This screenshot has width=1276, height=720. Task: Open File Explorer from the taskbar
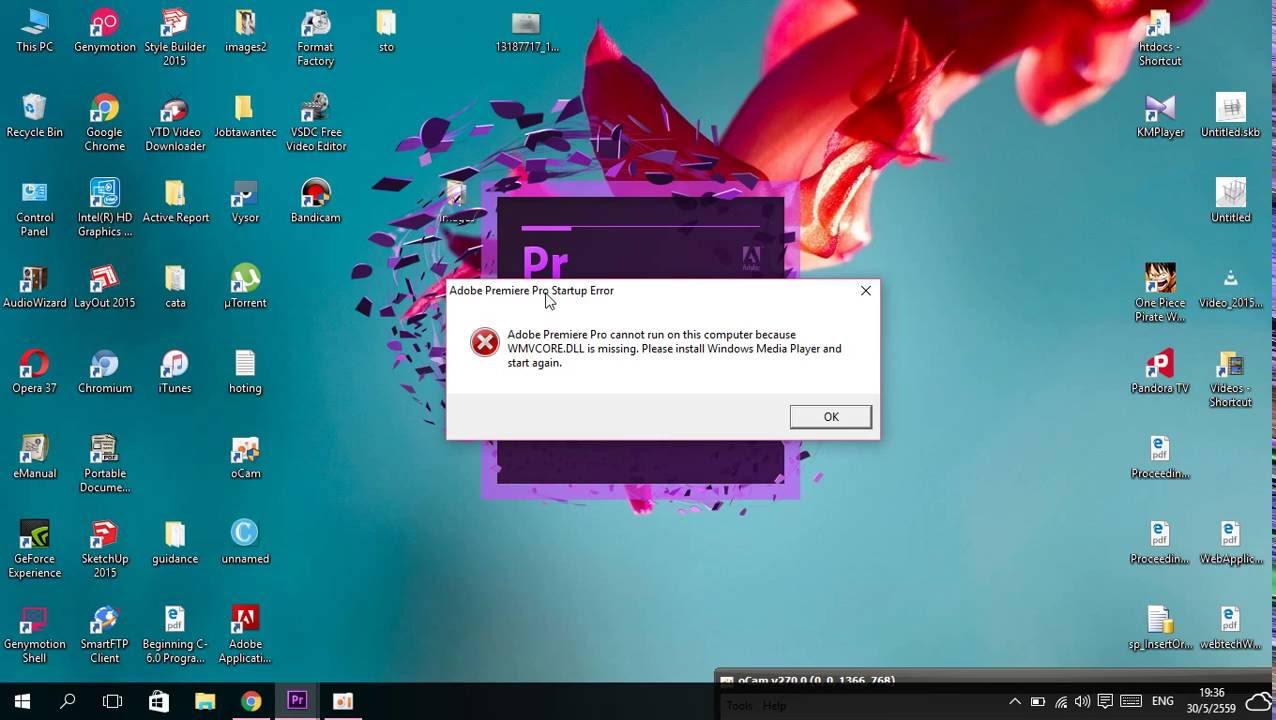point(205,701)
